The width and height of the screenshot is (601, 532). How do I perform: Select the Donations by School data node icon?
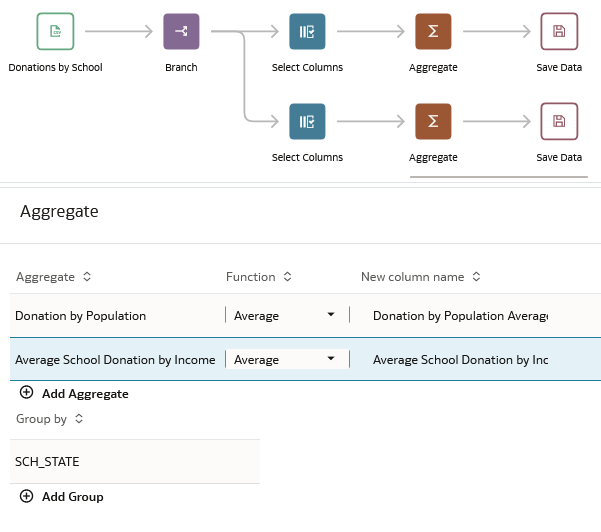pos(56,32)
